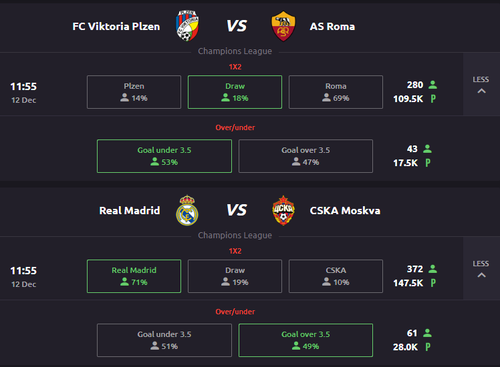
Task: Select Draw 18% in Plzen-Roma match
Action: [235, 92]
